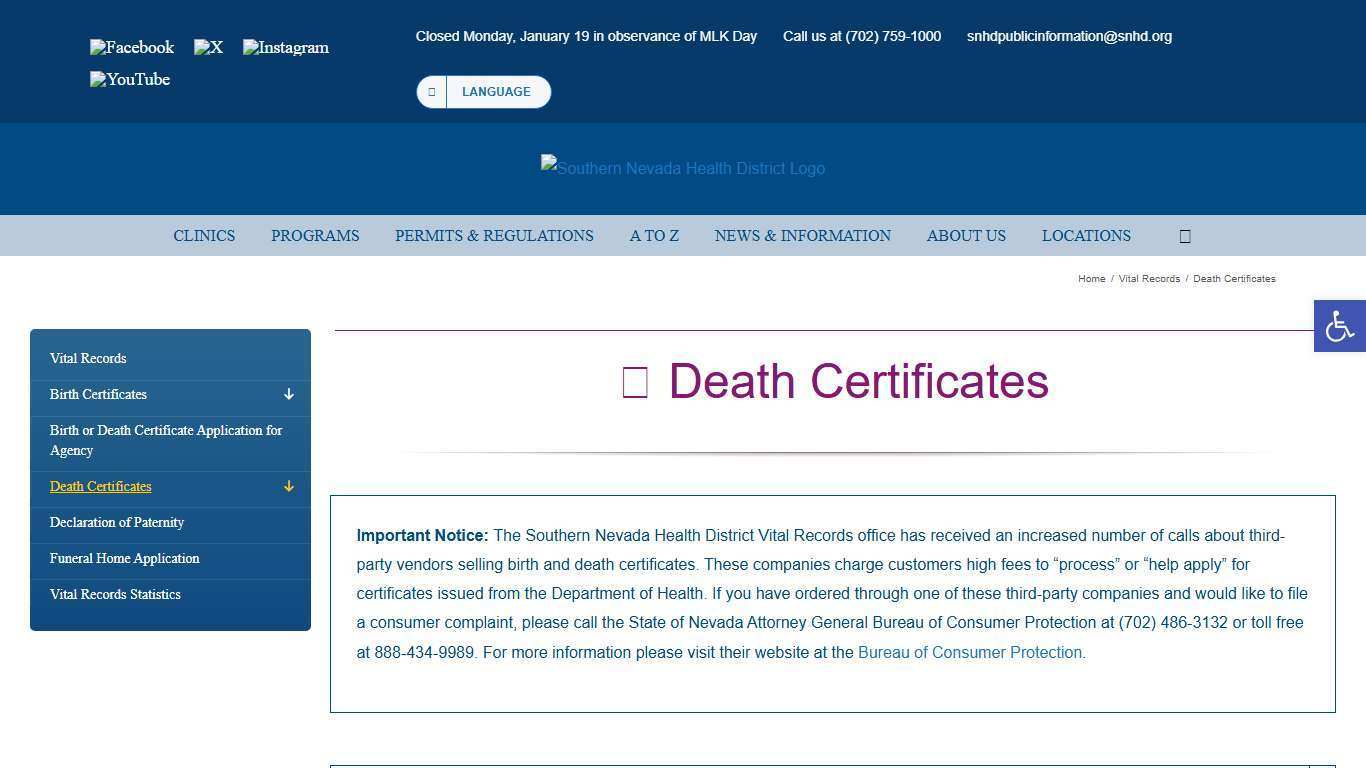Expand the Birth Certificates sidebar section
This screenshot has height=768, width=1366.
click(x=288, y=394)
